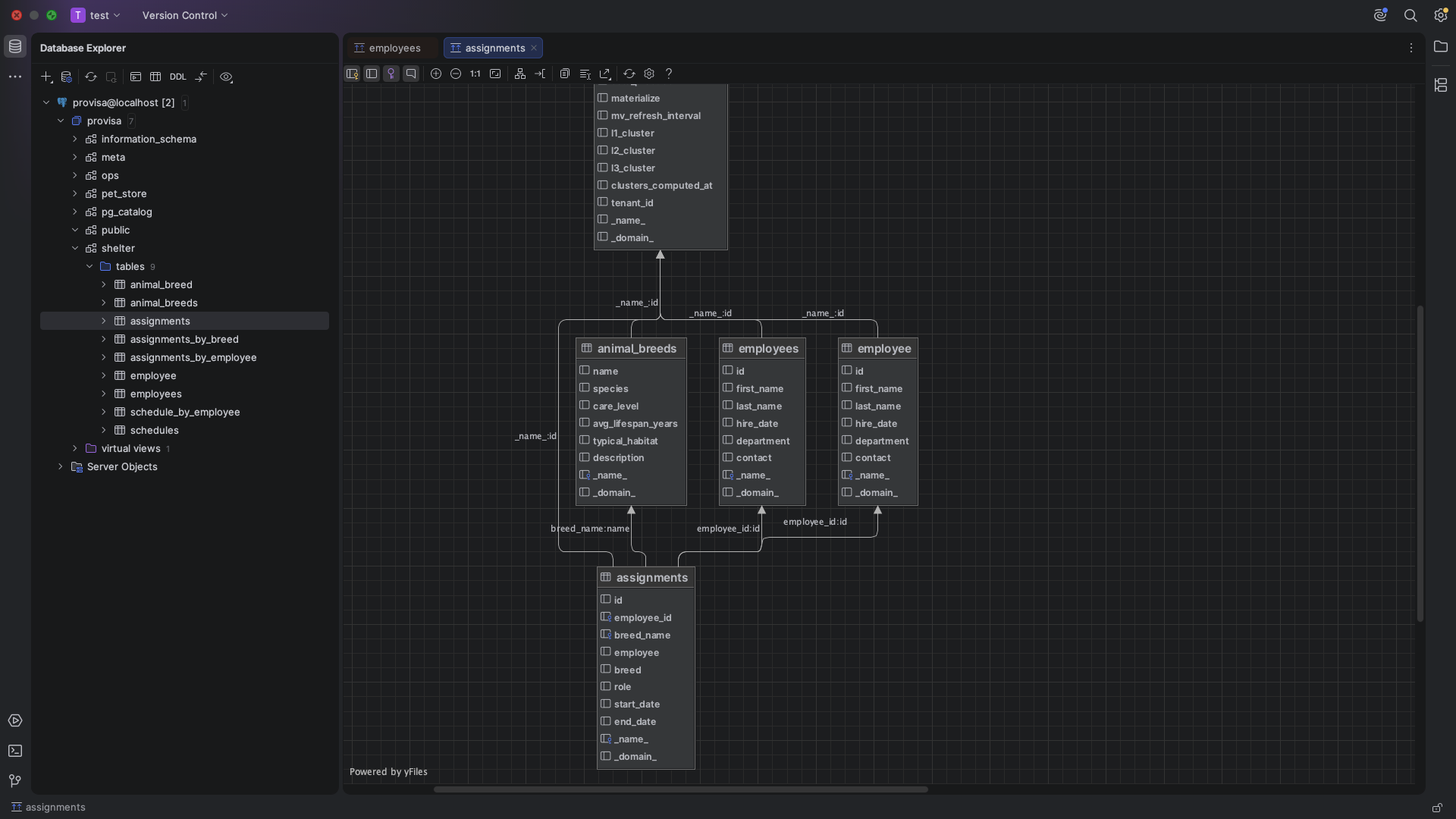Click the animal_breeds table header in diagram
1456x819 pixels.
(631, 348)
